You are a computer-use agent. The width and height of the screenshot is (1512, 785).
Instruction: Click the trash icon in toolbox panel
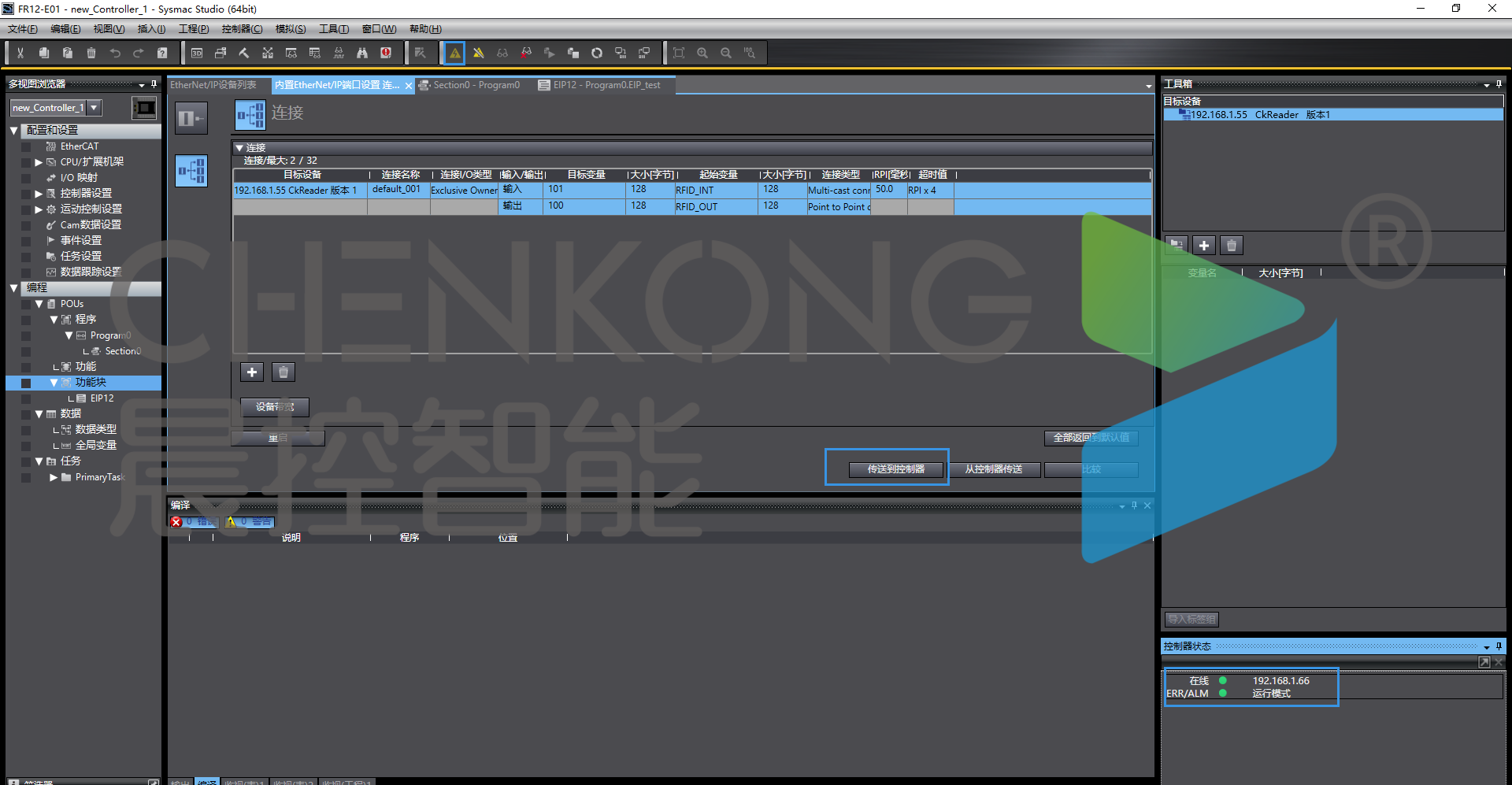tap(1232, 246)
